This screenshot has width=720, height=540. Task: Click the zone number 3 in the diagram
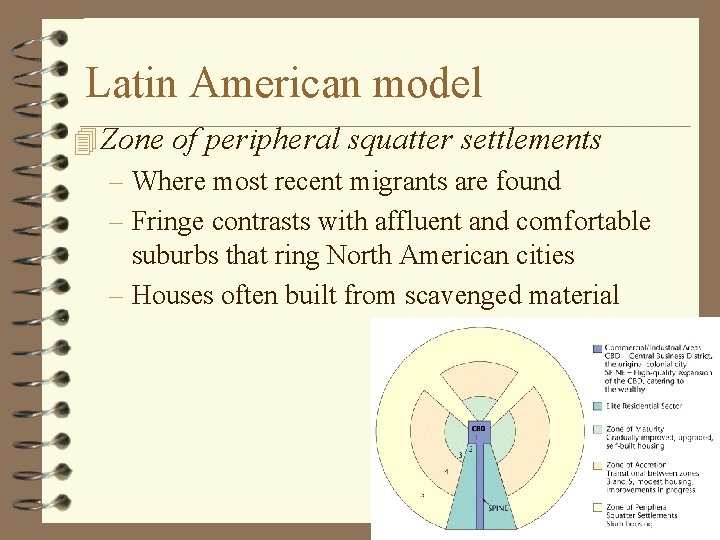[x=460, y=455]
